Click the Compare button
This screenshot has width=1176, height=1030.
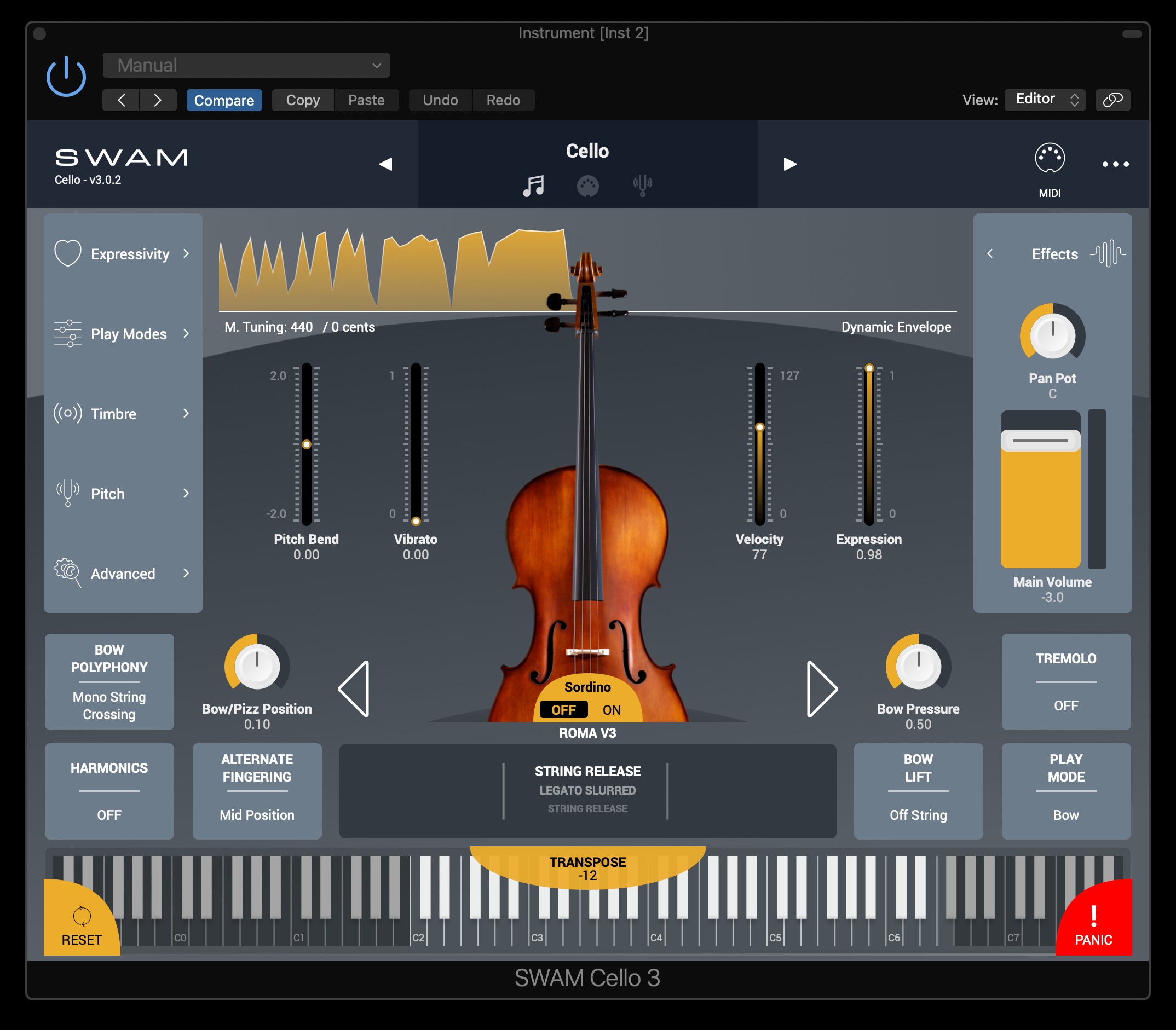224,100
